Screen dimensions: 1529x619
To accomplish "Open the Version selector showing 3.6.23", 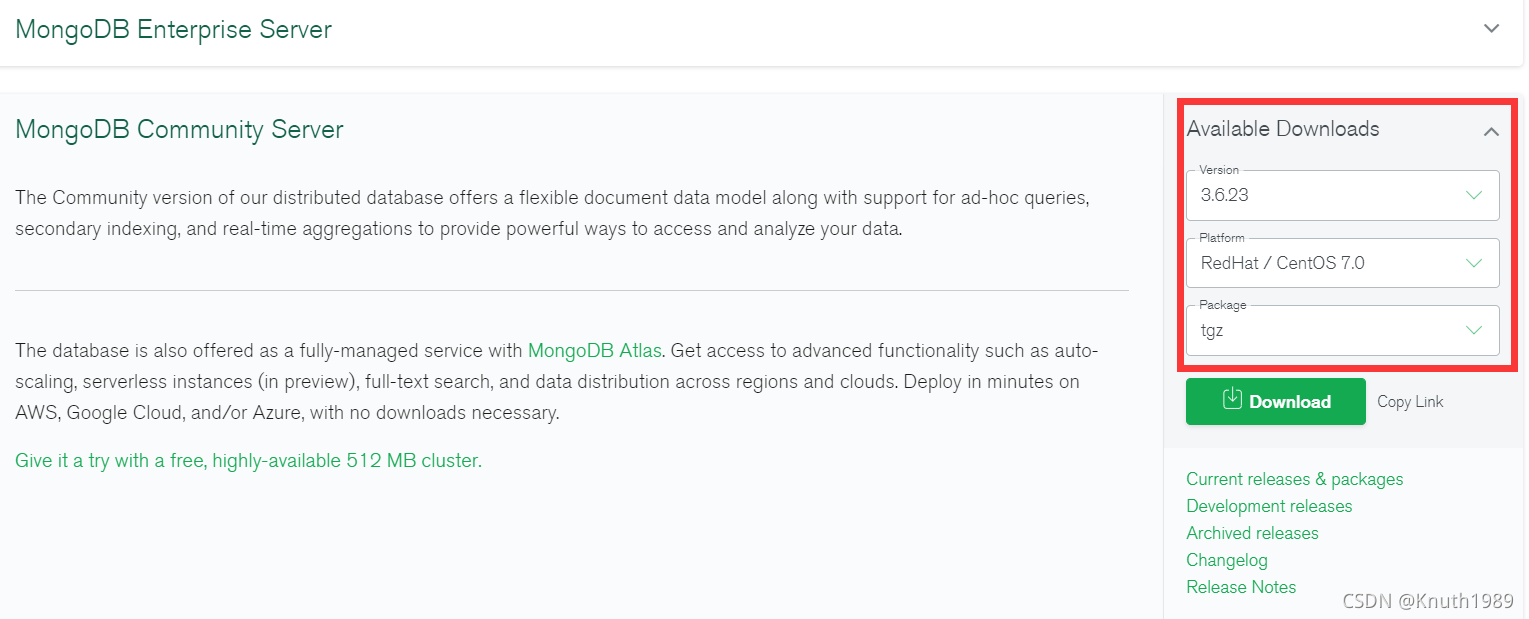I will 1340,195.
